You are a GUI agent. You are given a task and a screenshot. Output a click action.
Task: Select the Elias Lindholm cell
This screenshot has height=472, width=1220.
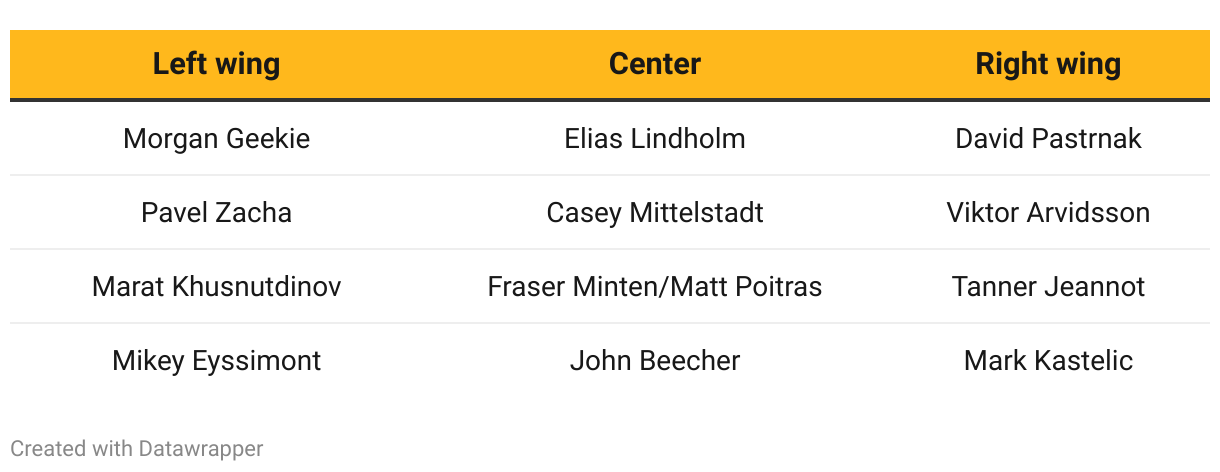[x=654, y=138]
